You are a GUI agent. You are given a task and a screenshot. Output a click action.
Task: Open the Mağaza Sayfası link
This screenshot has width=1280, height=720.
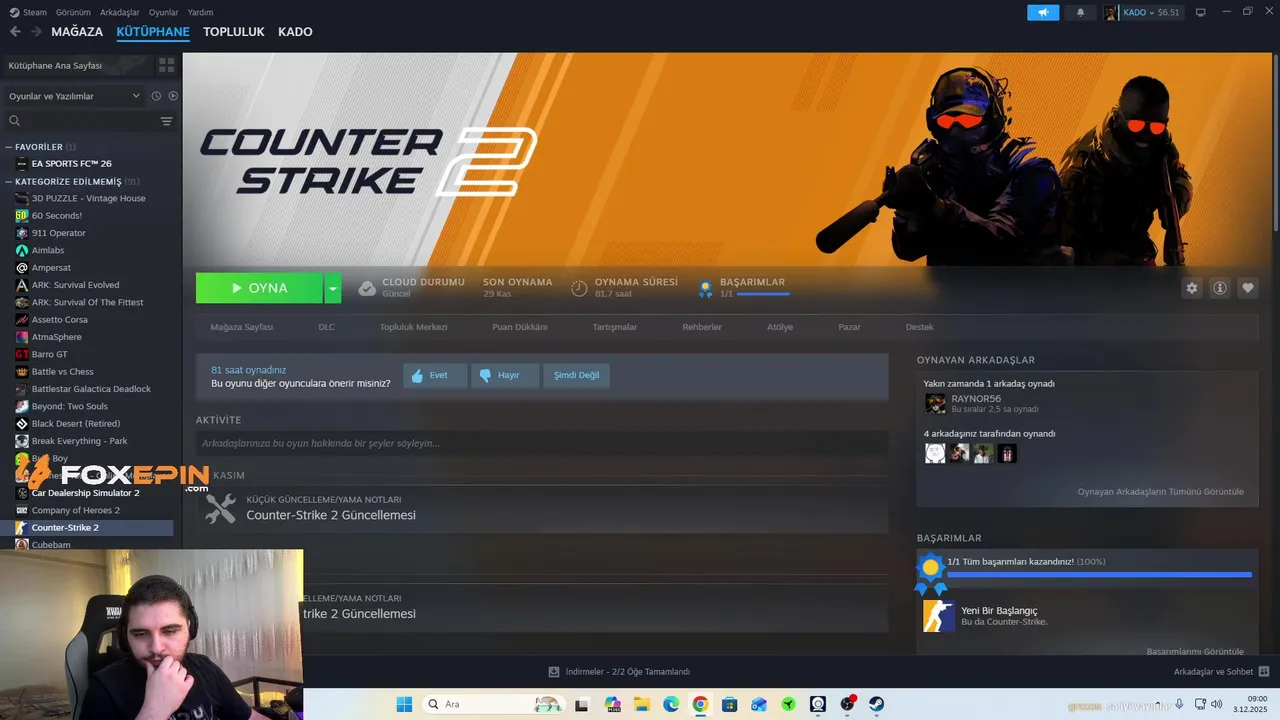tap(242, 327)
